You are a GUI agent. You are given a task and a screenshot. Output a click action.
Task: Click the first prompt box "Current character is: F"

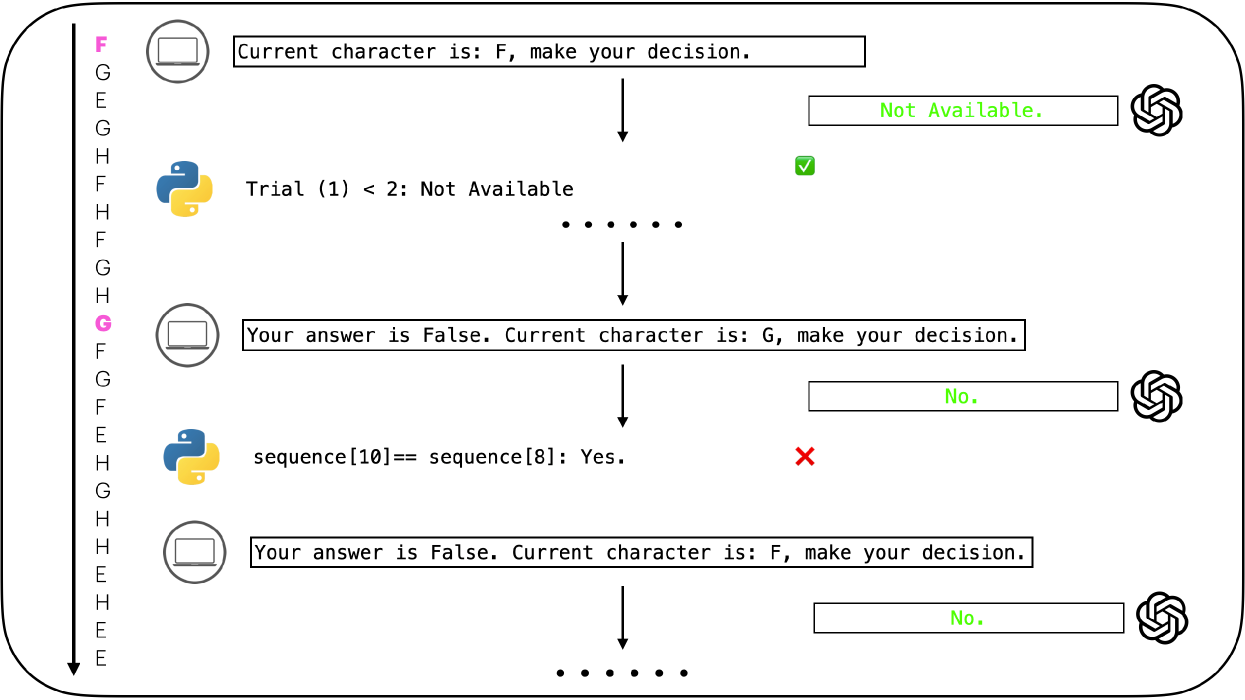pos(549,52)
